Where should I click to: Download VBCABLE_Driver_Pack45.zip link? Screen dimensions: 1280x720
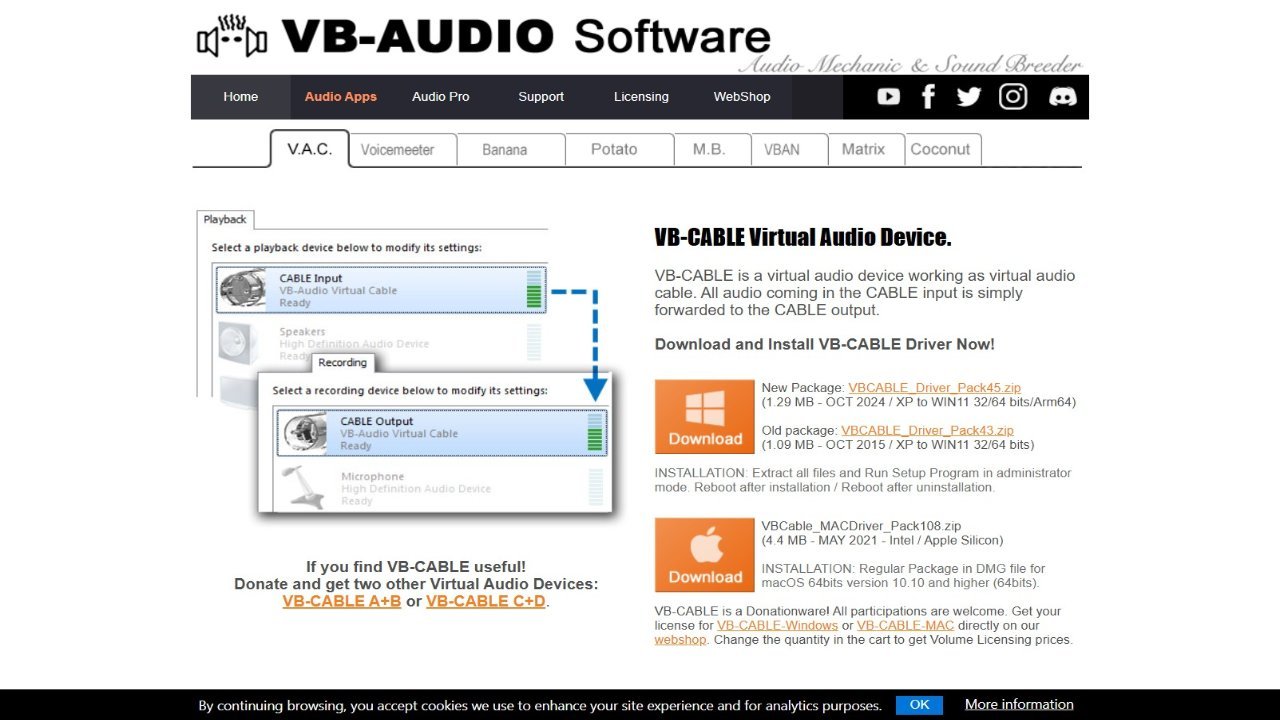(x=935, y=388)
